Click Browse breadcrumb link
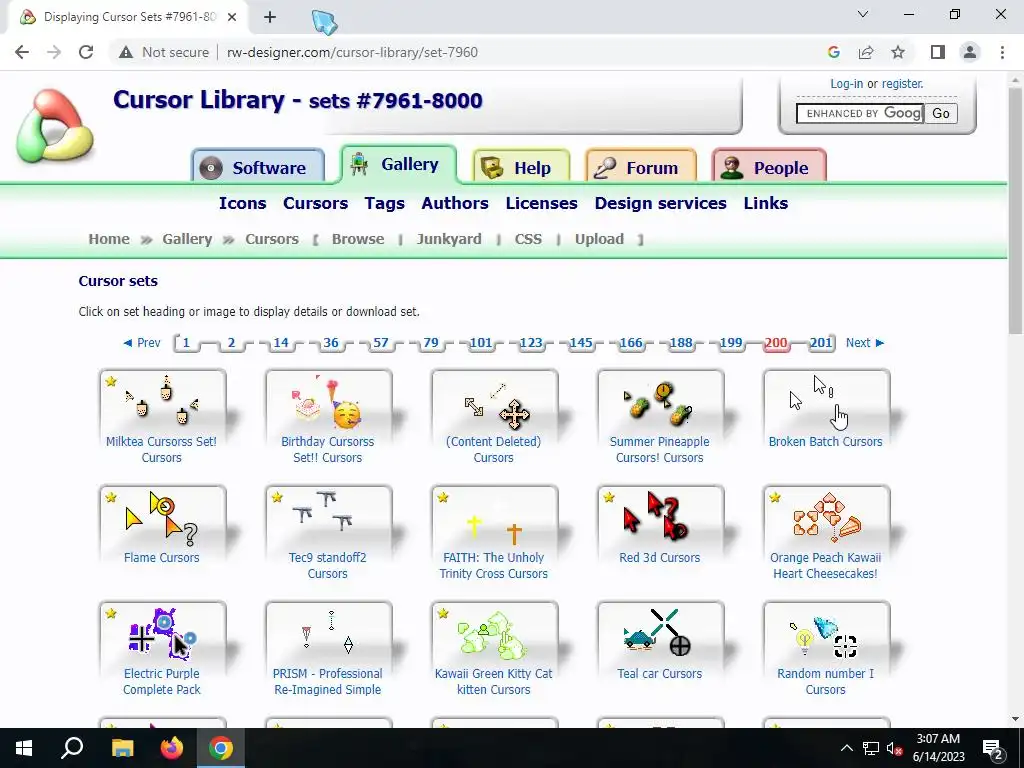 358,239
